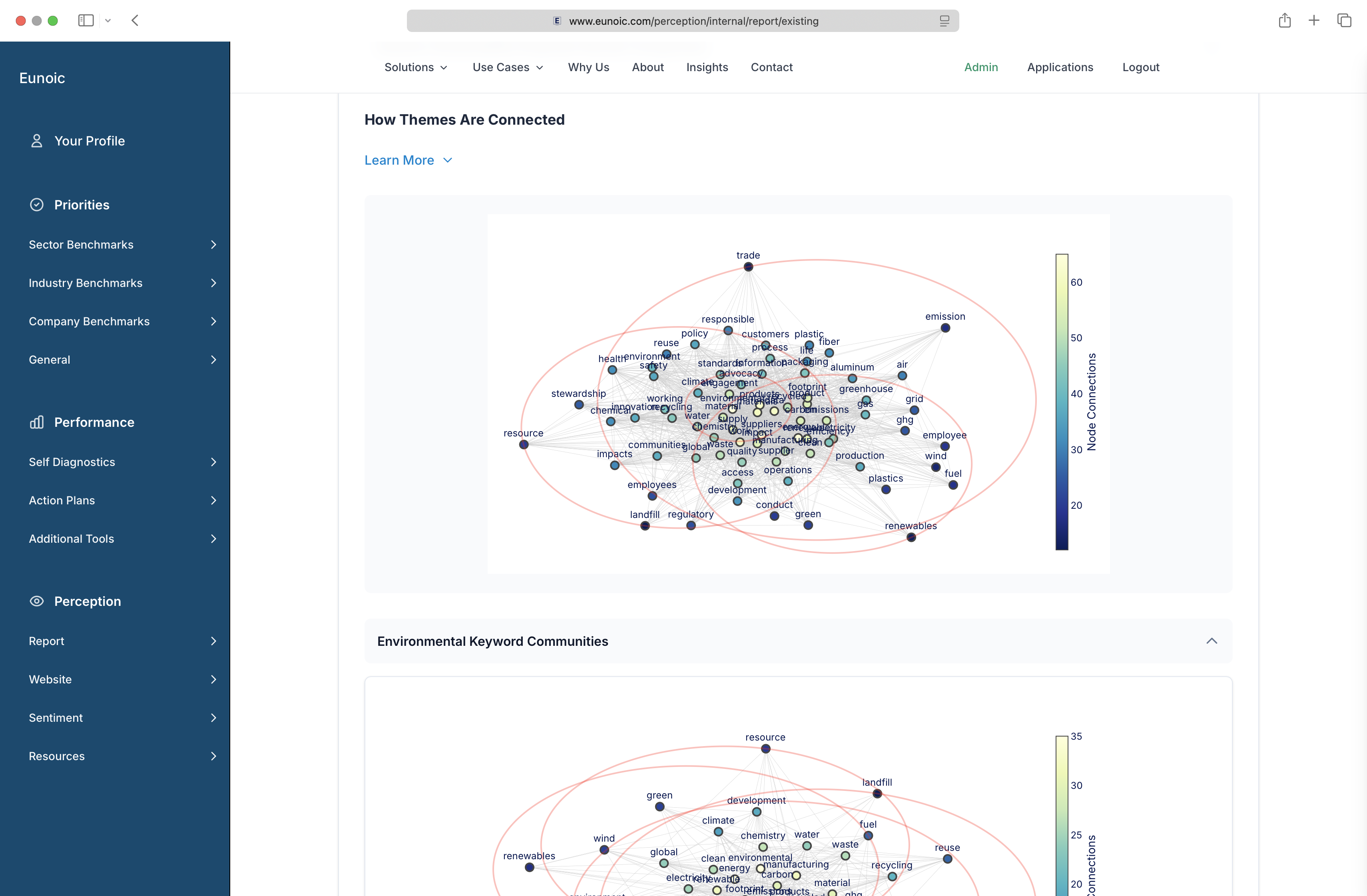
Task: Open the Contact page
Action: pos(771,67)
